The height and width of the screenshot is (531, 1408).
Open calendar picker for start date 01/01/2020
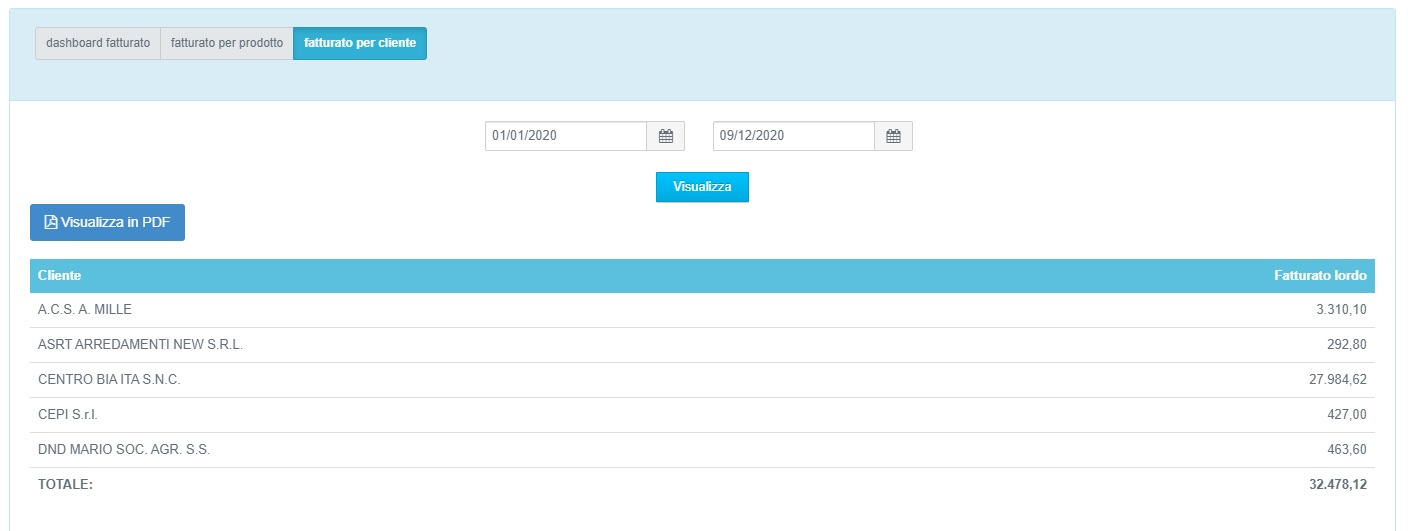click(x=666, y=136)
